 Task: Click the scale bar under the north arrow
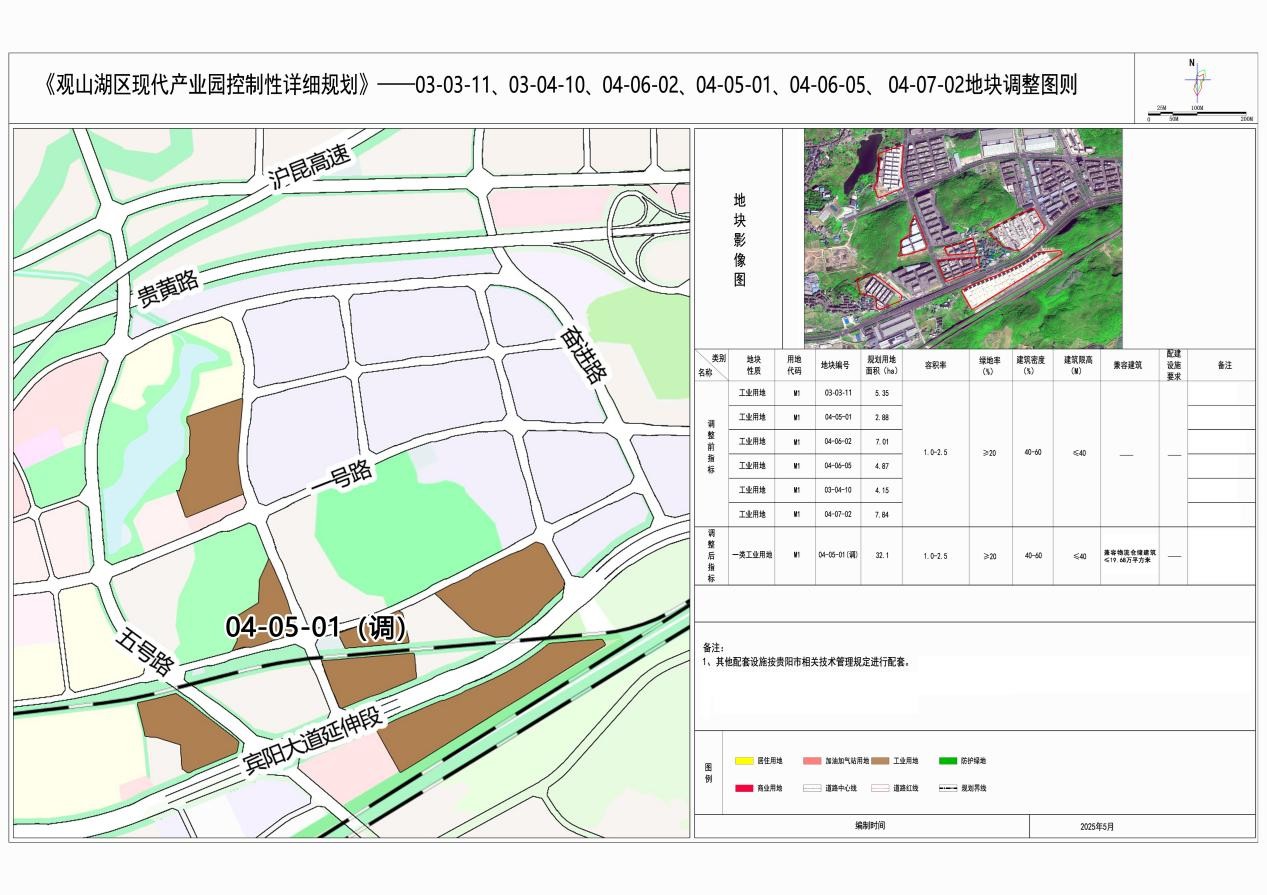[1198, 113]
